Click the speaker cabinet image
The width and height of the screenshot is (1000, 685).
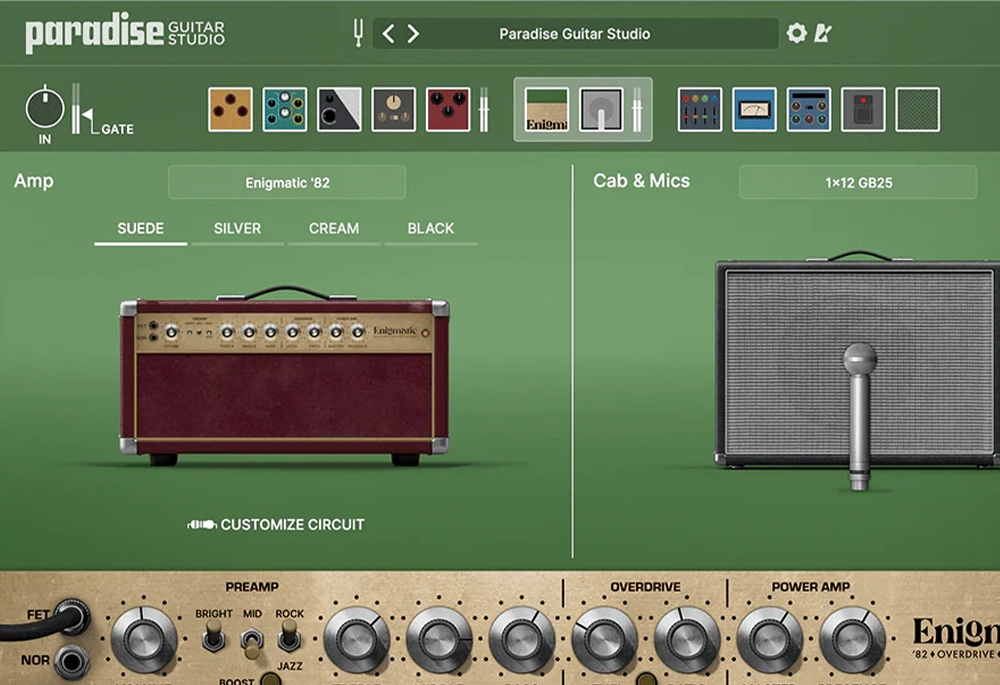point(858,360)
